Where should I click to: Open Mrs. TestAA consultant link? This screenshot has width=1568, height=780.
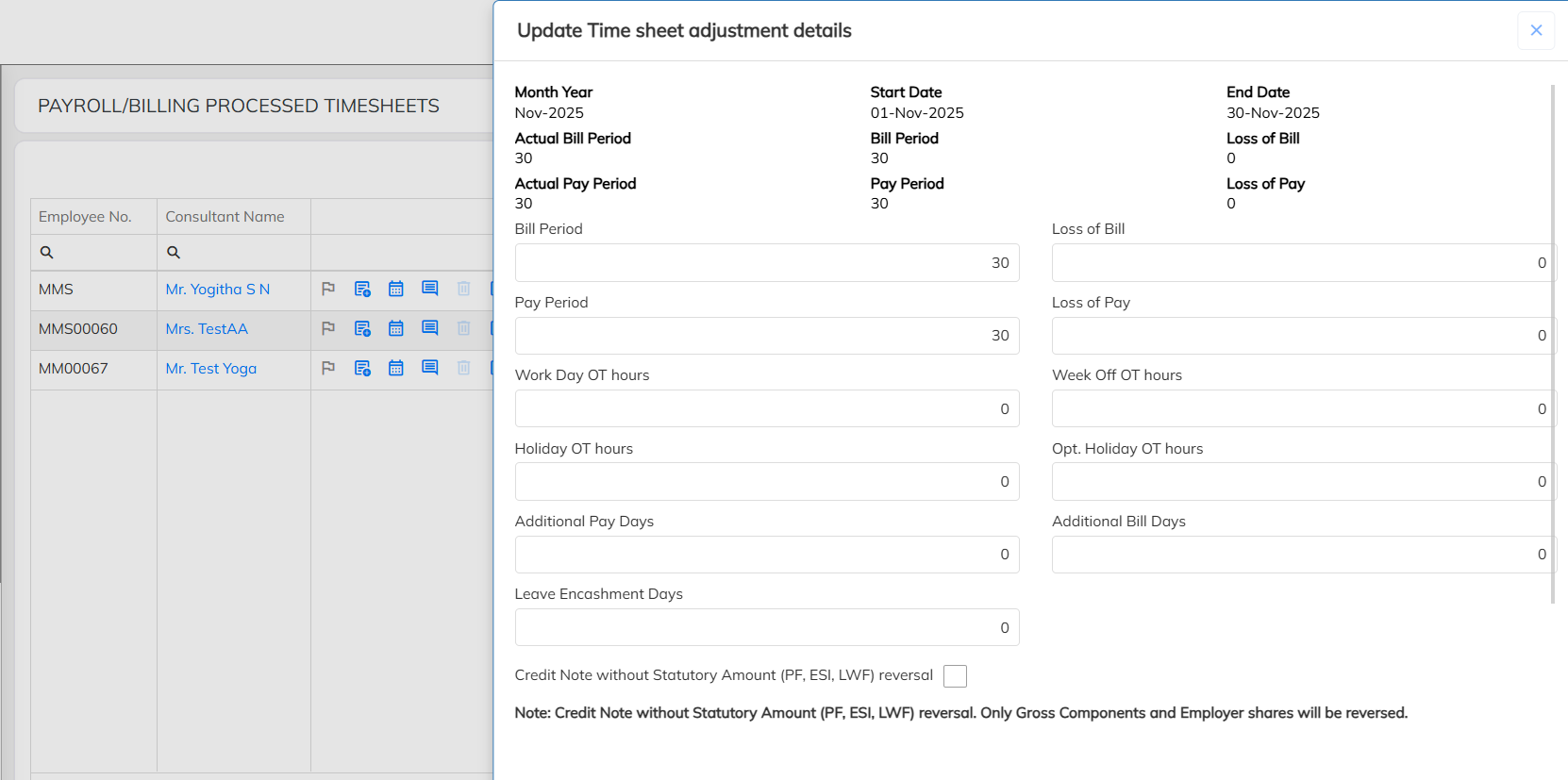[x=207, y=329]
